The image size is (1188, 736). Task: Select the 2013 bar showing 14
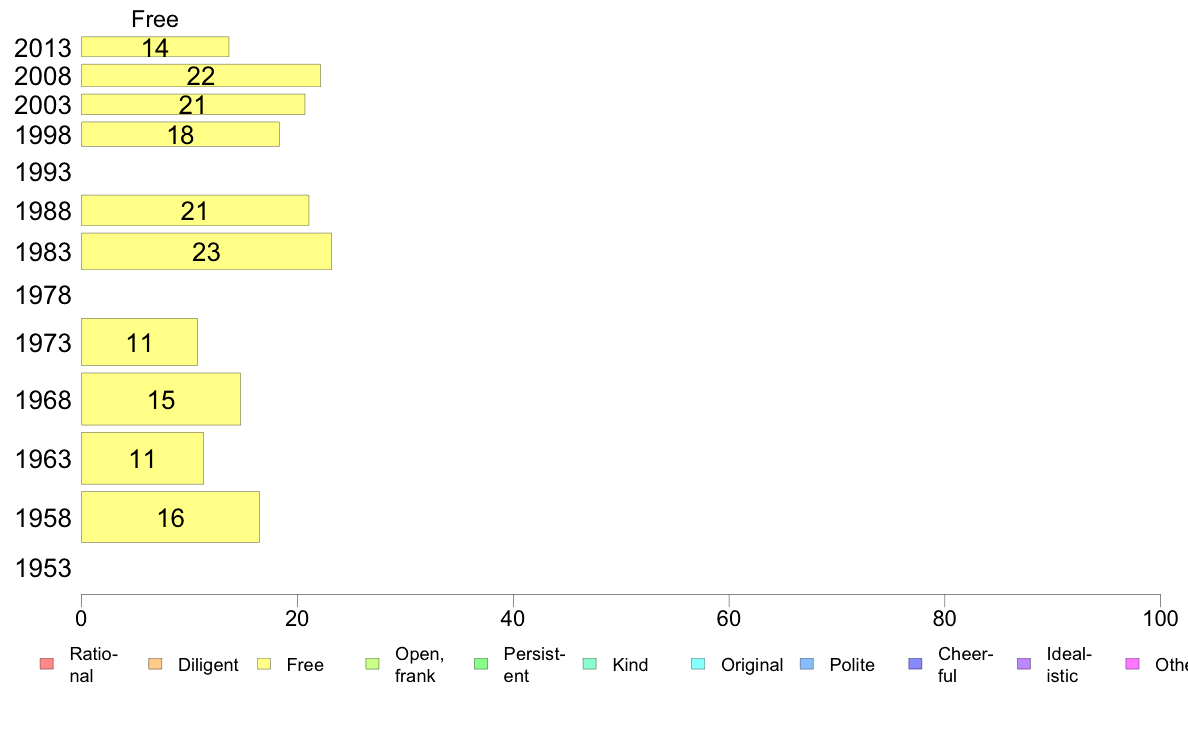coord(155,47)
